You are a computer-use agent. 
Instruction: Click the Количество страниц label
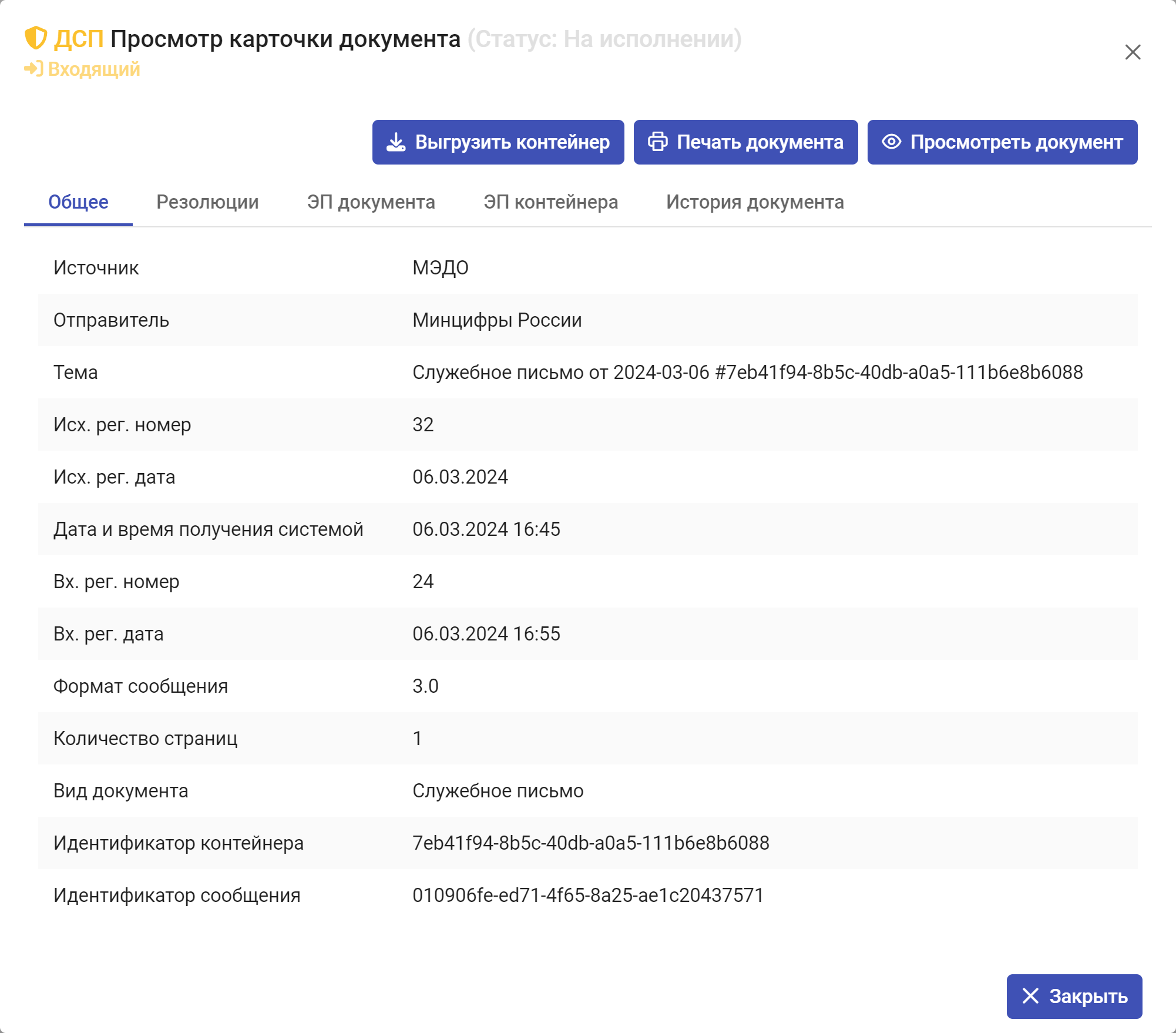(146, 739)
